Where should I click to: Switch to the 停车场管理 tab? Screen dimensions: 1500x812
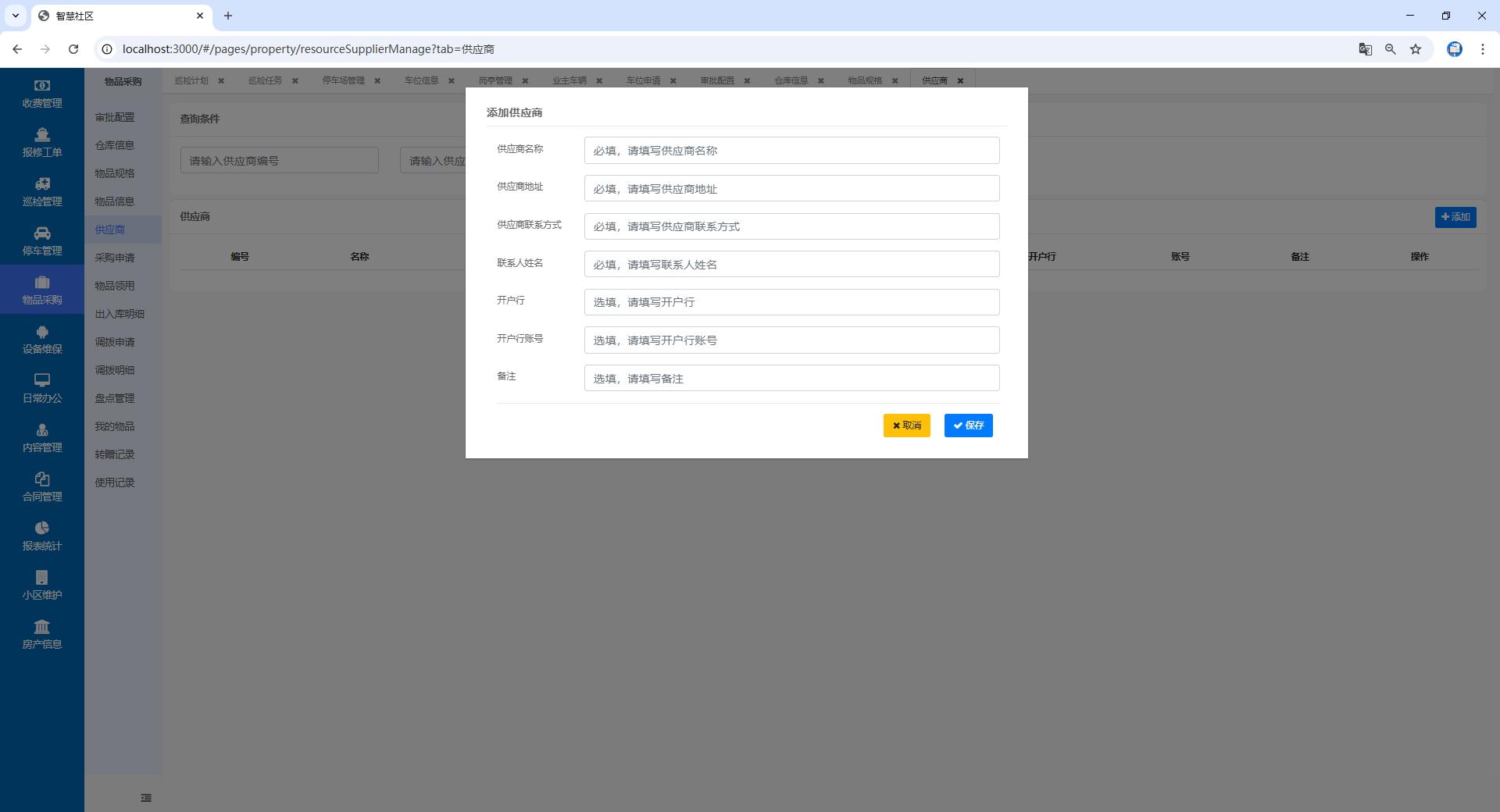pos(343,80)
